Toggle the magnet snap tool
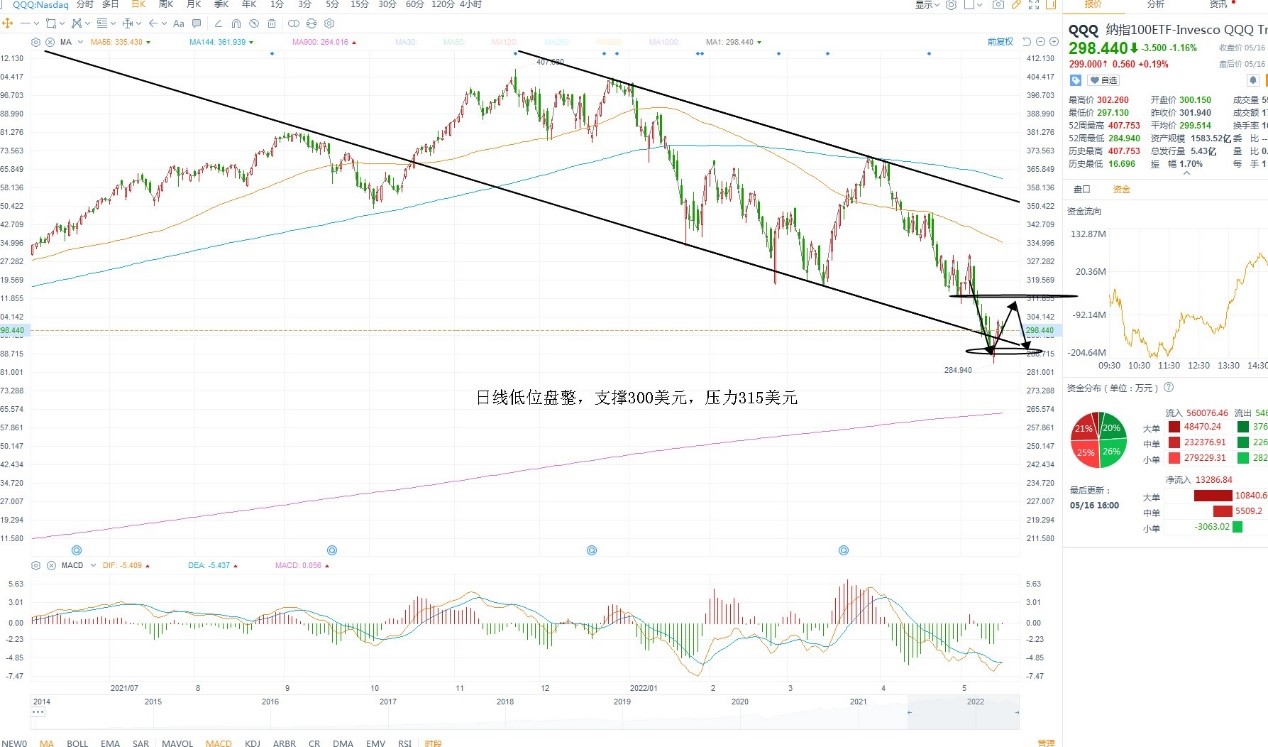The image size is (1268, 747). (236, 23)
